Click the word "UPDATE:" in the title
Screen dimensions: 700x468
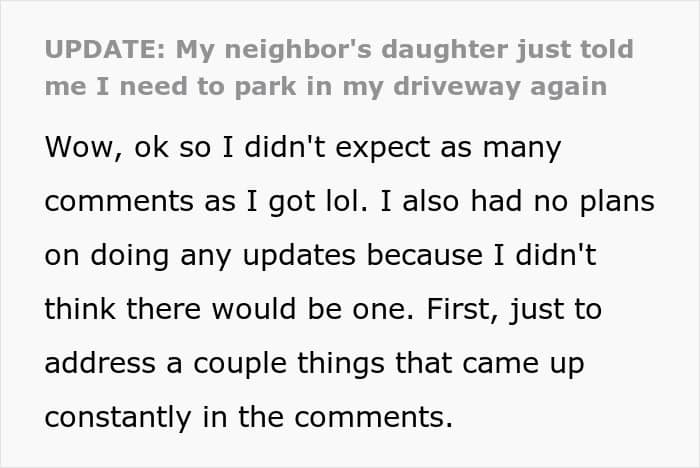coord(105,49)
